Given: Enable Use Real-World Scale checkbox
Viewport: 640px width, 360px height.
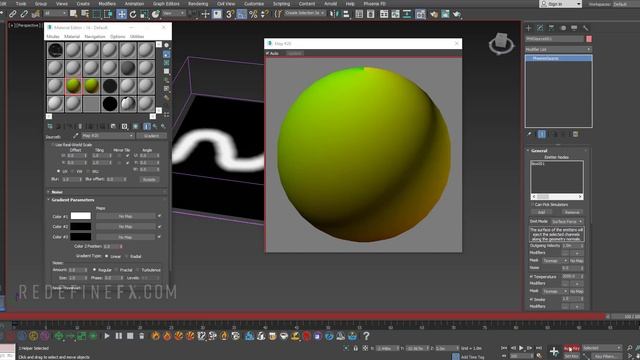Looking at the screenshot, I should click(52, 144).
